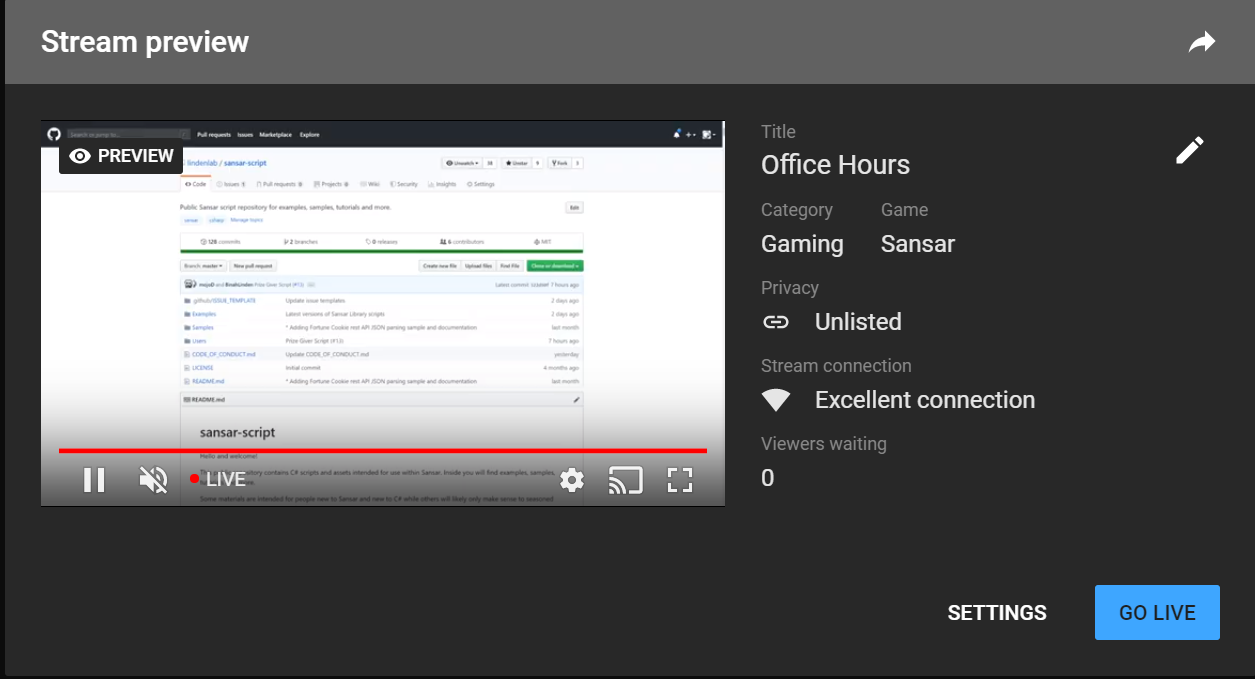Image resolution: width=1255 pixels, height=679 pixels.
Task: Open stream SETTINGS
Action: pos(996,613)
